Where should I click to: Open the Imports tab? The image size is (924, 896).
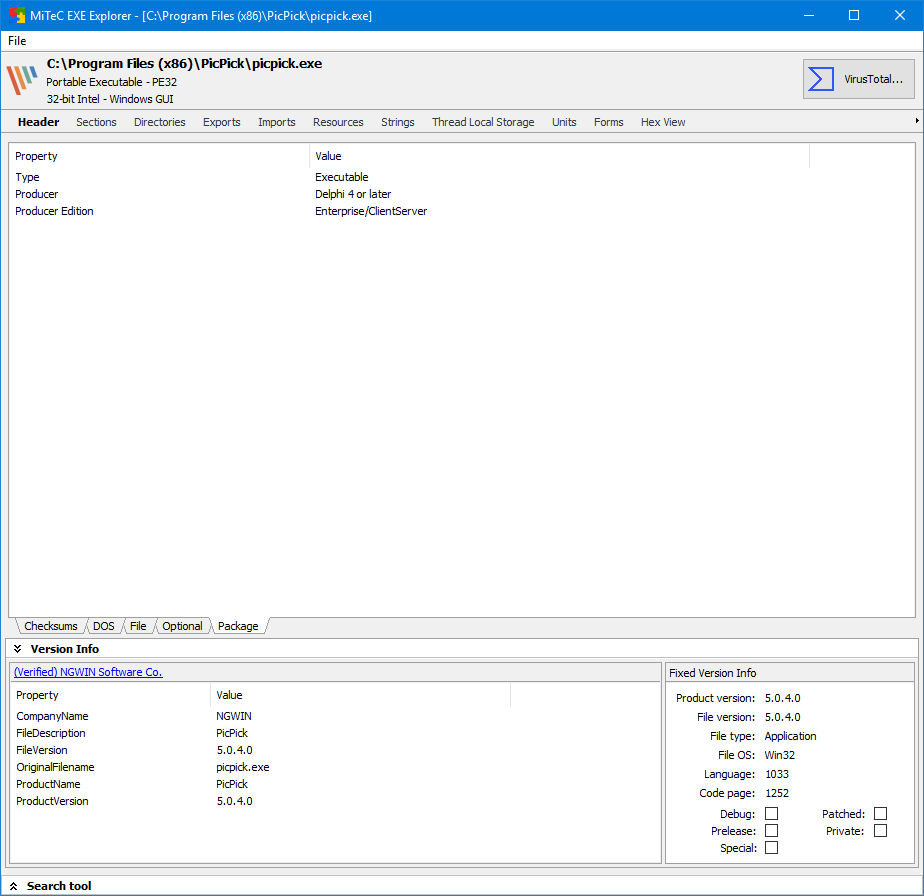click(x=276, y=122)
